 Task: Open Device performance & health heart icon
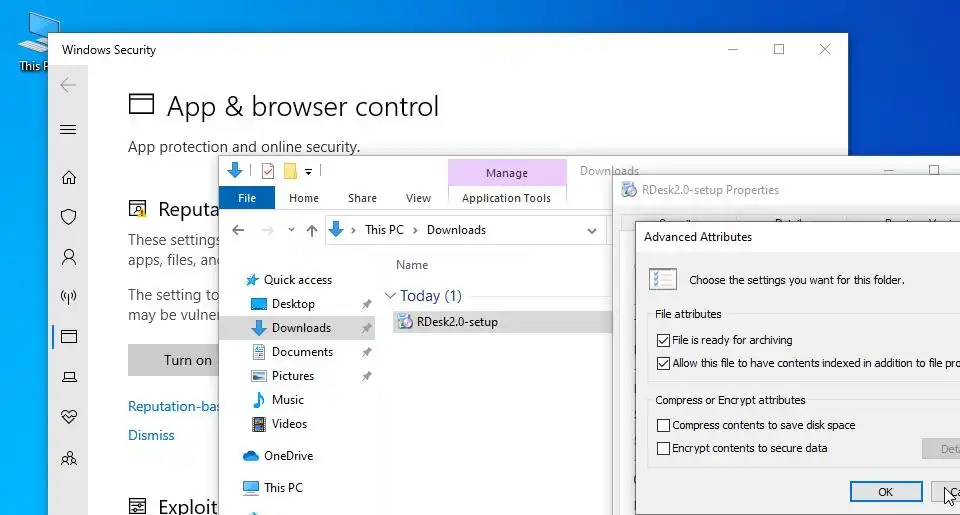point(69,417)
